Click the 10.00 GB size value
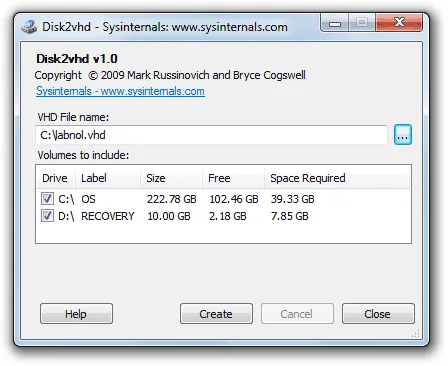Screen dimensions: 448x366 click(169, 216)
